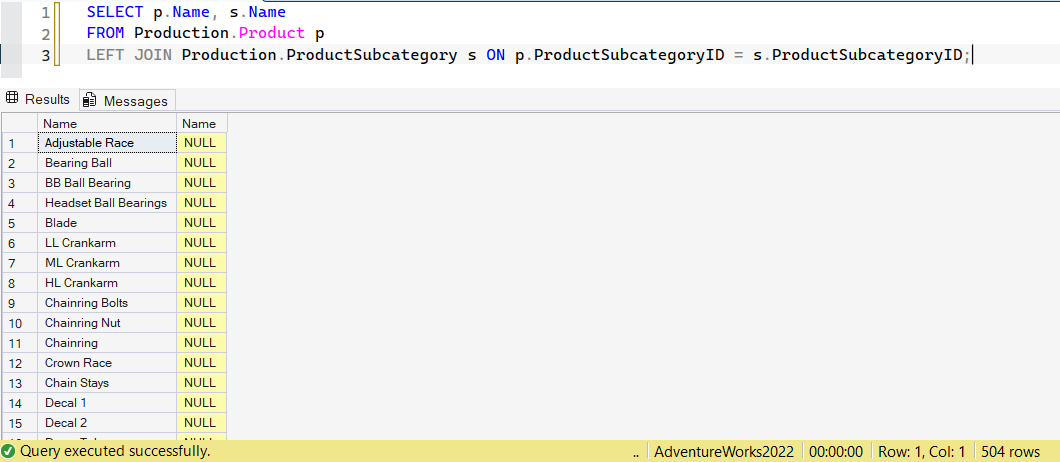
Task: Select the 'Crown Race' cell
Action: pyautogui.click(x=107, y=363)
